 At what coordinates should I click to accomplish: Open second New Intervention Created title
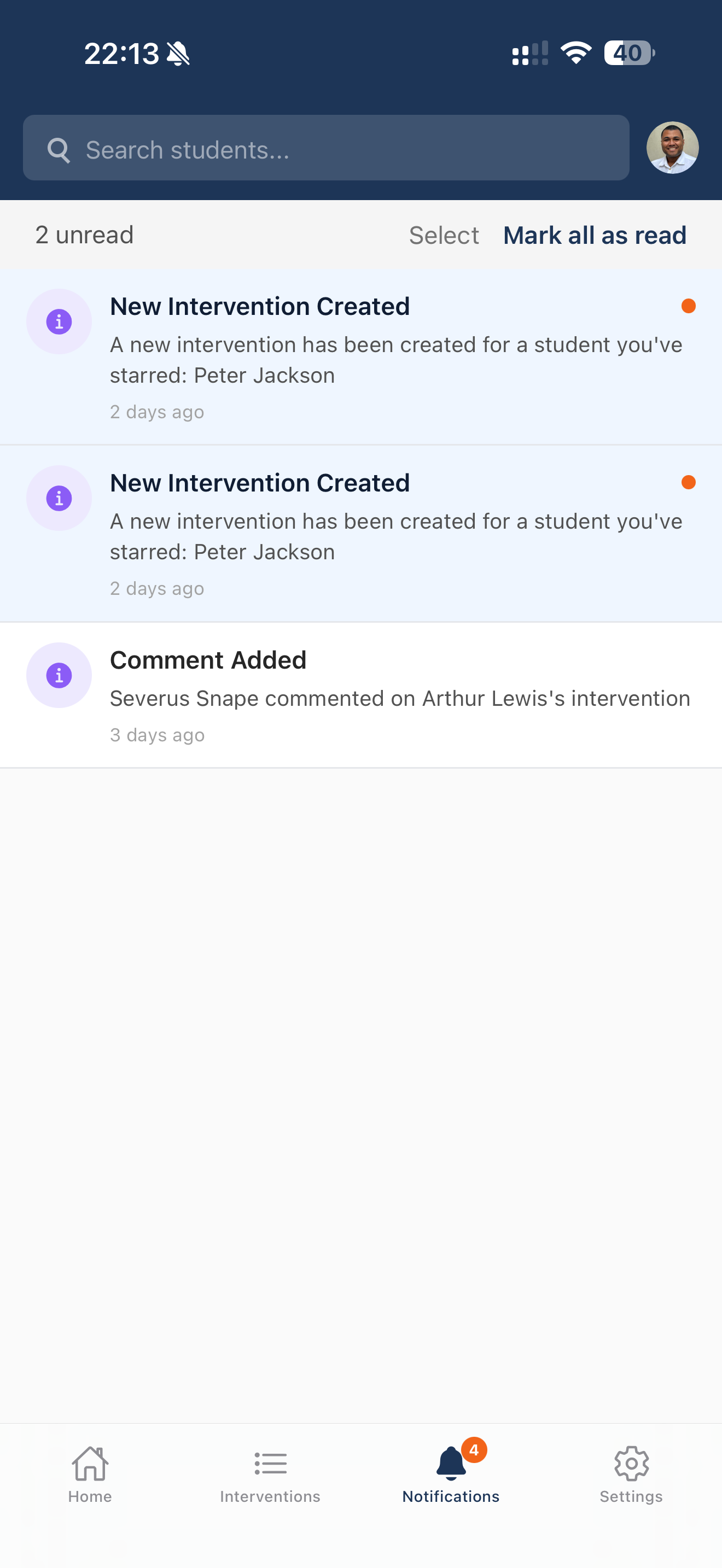tap(259, 483)
